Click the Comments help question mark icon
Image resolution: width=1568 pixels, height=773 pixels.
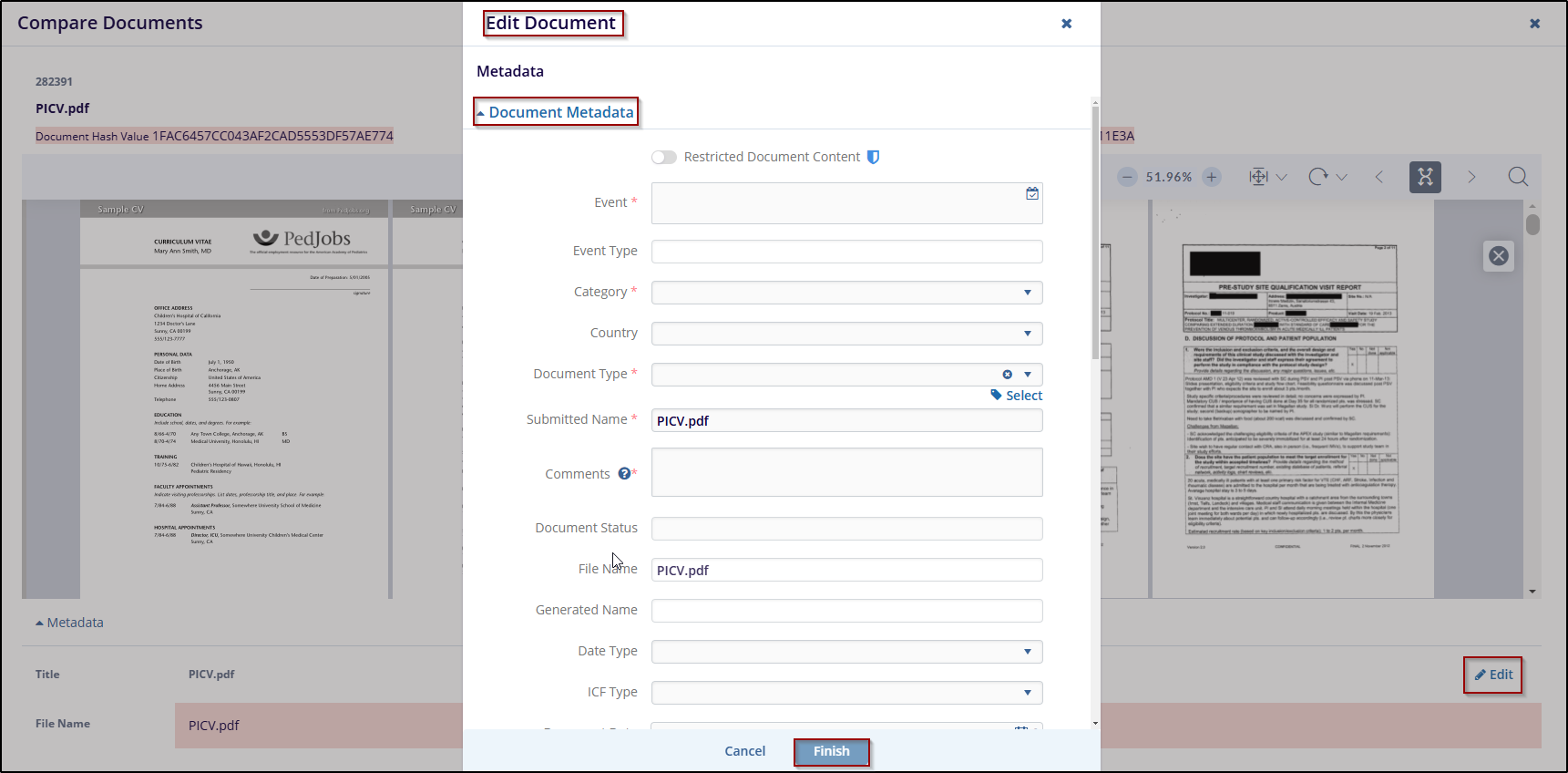(x=624, y=473)
